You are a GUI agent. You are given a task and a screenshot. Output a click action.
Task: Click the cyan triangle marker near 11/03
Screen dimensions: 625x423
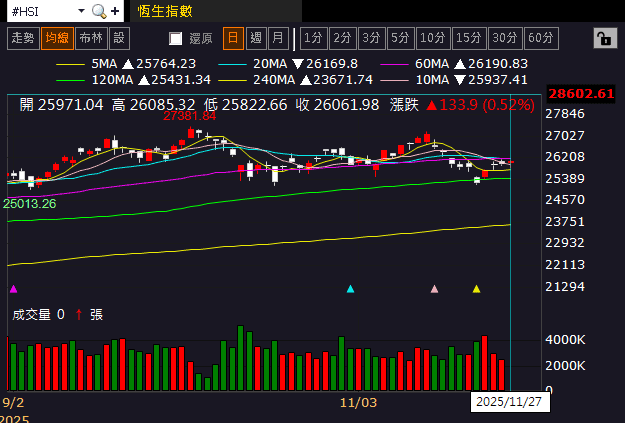tap(350, 289)
